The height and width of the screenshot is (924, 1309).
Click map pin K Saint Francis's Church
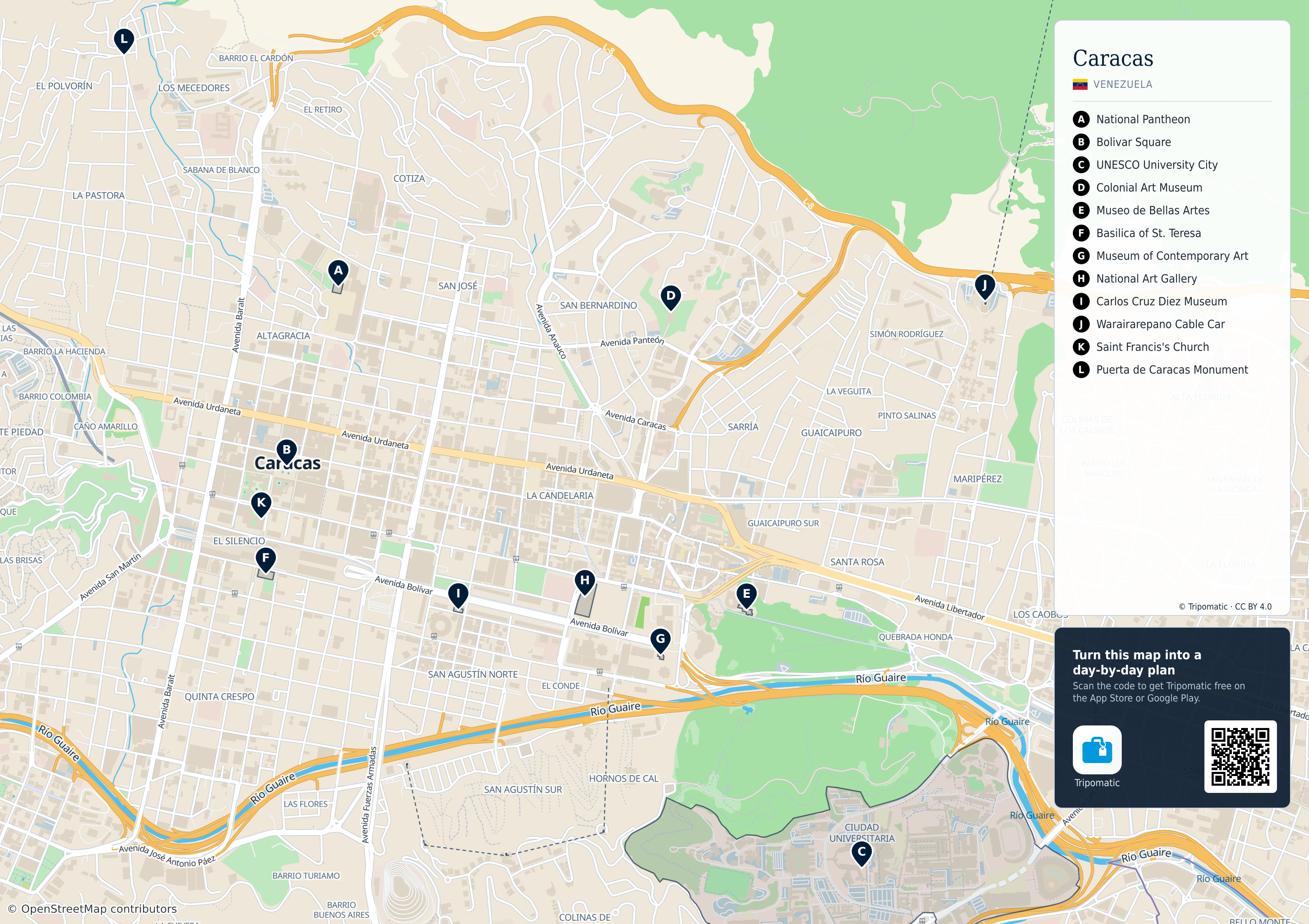[261, 505]
